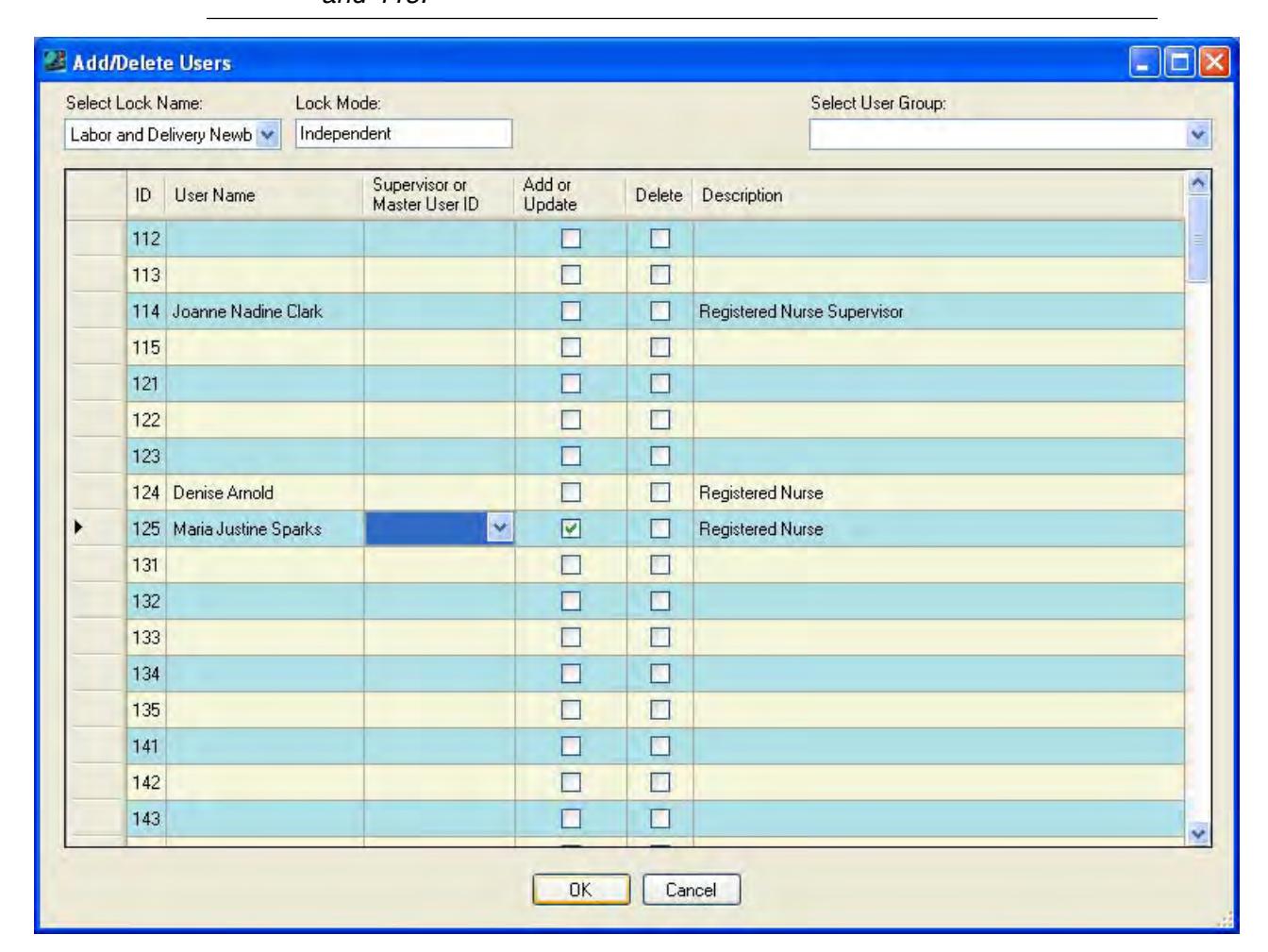The width and height of the screenshot is (1268, 952).
Task: Click the OK button
Action: pyautogui.click(x=581, y=890)
